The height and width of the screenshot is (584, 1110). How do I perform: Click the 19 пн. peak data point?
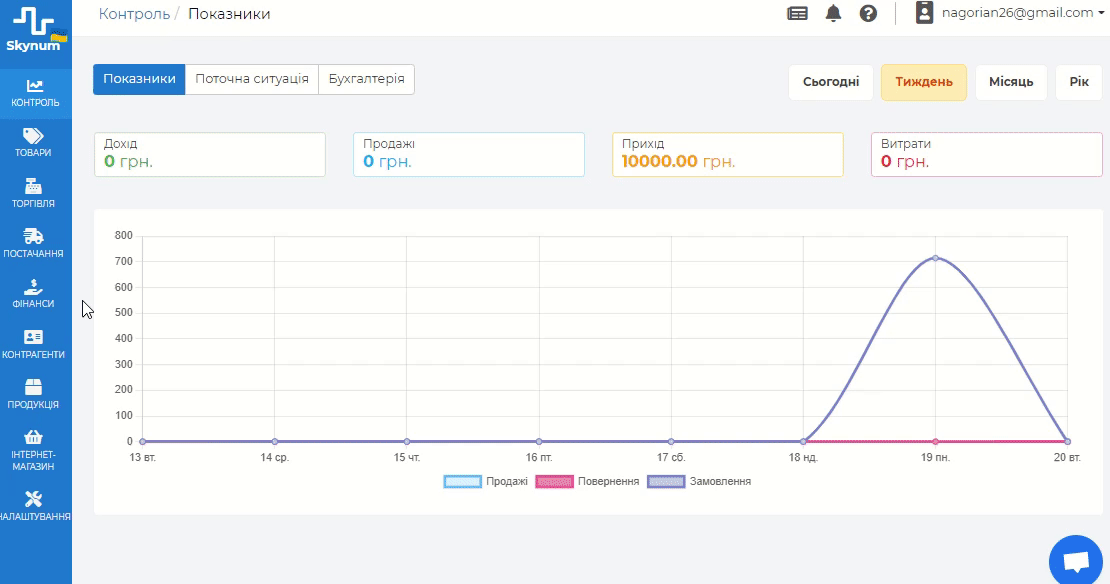click(936, 258)
